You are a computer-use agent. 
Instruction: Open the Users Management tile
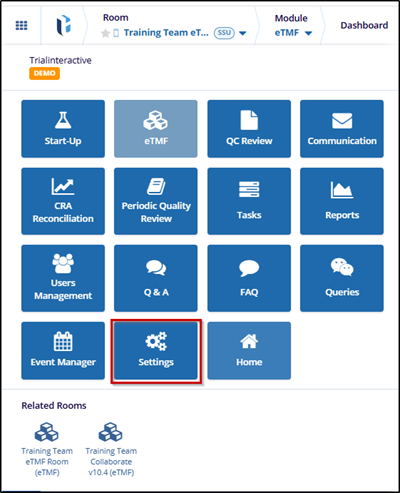click(x=63, y=278)
